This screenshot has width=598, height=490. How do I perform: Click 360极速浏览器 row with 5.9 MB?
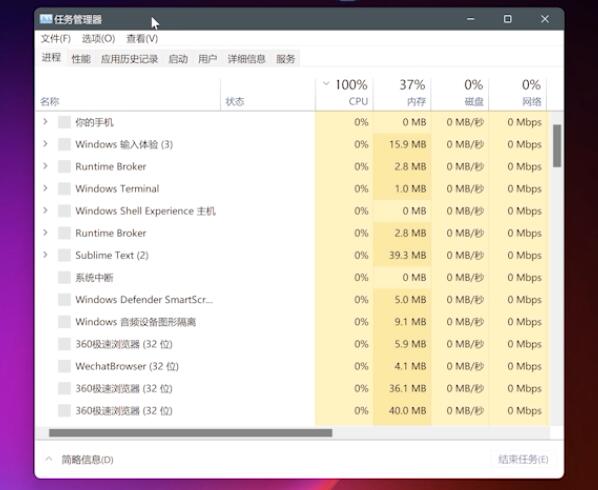pyautogui.click(x=292, y=344)
